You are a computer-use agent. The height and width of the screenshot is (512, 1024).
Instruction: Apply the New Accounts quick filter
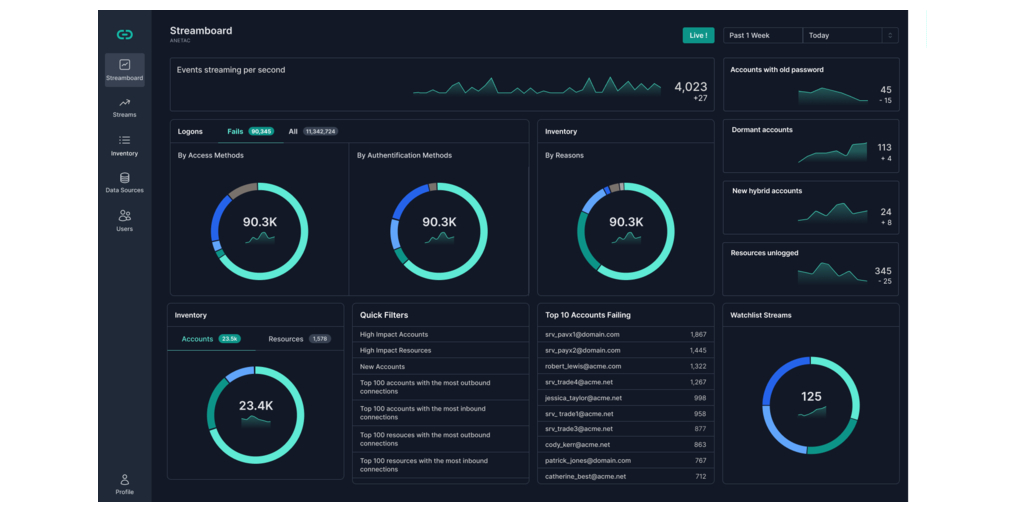pos(383,367)
